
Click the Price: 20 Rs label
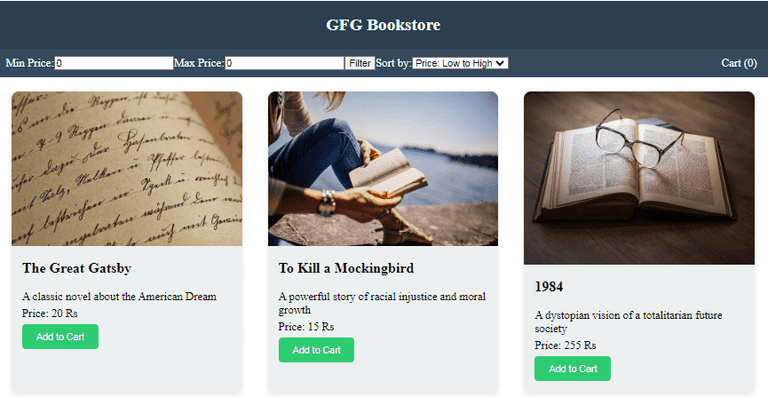click(x=50, y=313)
